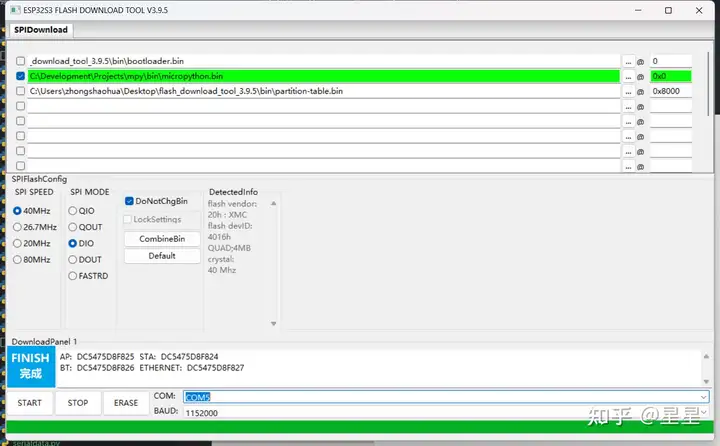Click the green address field 0x0

(x=671, y=76)
